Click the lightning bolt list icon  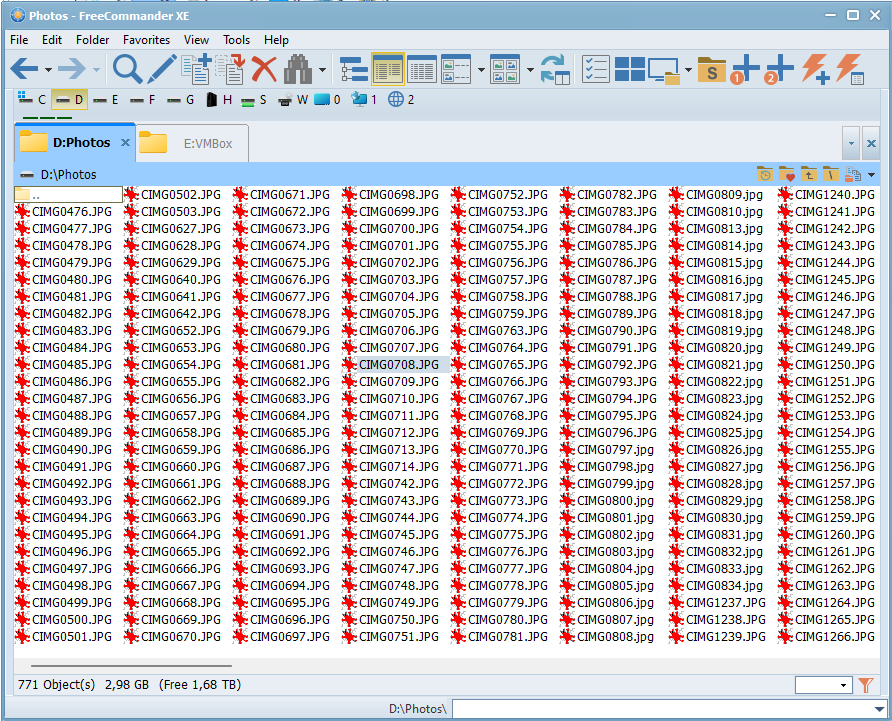tap(849, 69)
